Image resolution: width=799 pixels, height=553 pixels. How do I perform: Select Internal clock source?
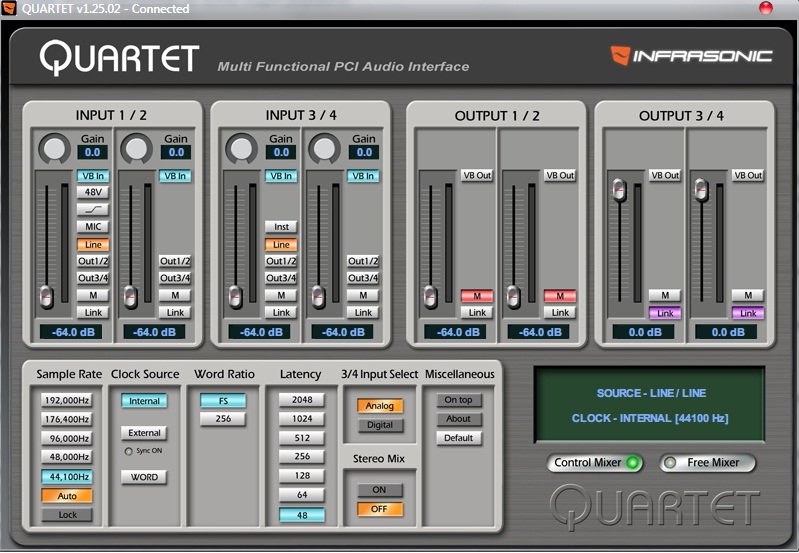tap(144, 401)
